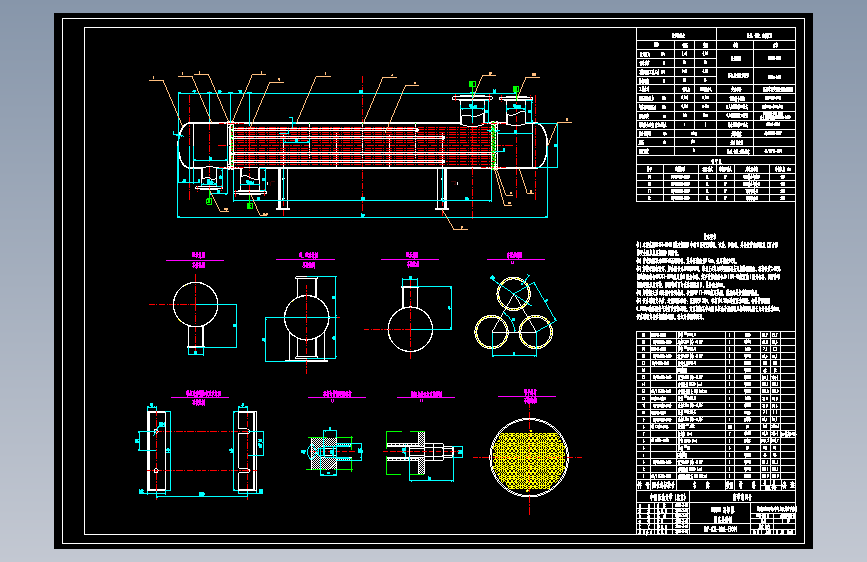Select the bottom shell nozzle beside the left saddle

pyautogui.click(x=250, y=181)
